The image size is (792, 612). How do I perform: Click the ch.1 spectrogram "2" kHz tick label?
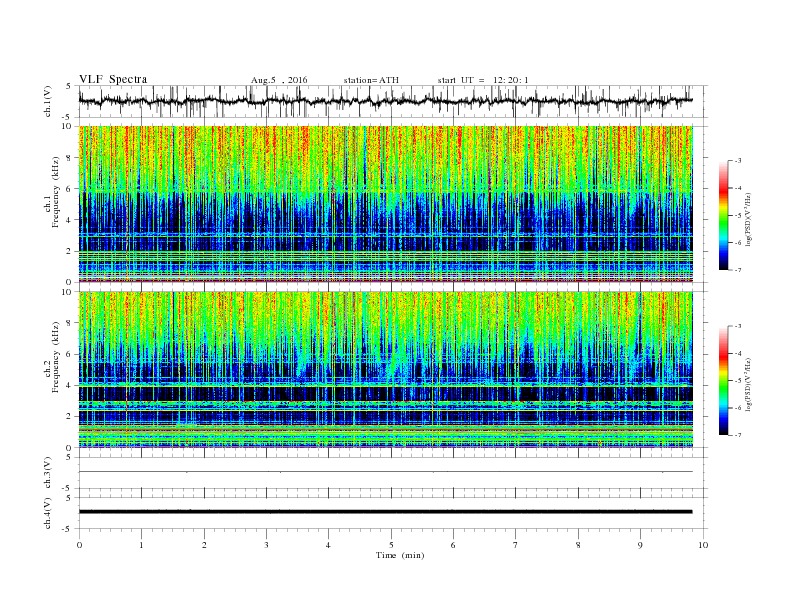[x=69, y=251]
